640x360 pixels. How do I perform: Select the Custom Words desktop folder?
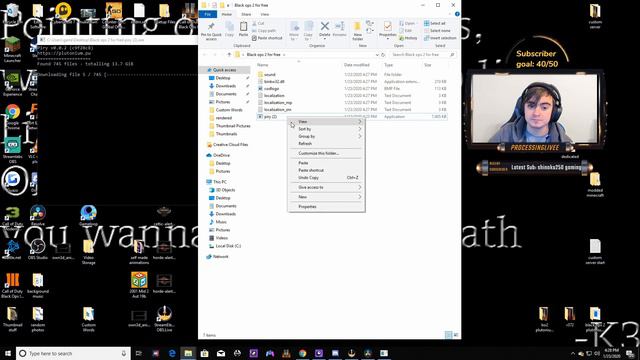[x=88, y=319]
